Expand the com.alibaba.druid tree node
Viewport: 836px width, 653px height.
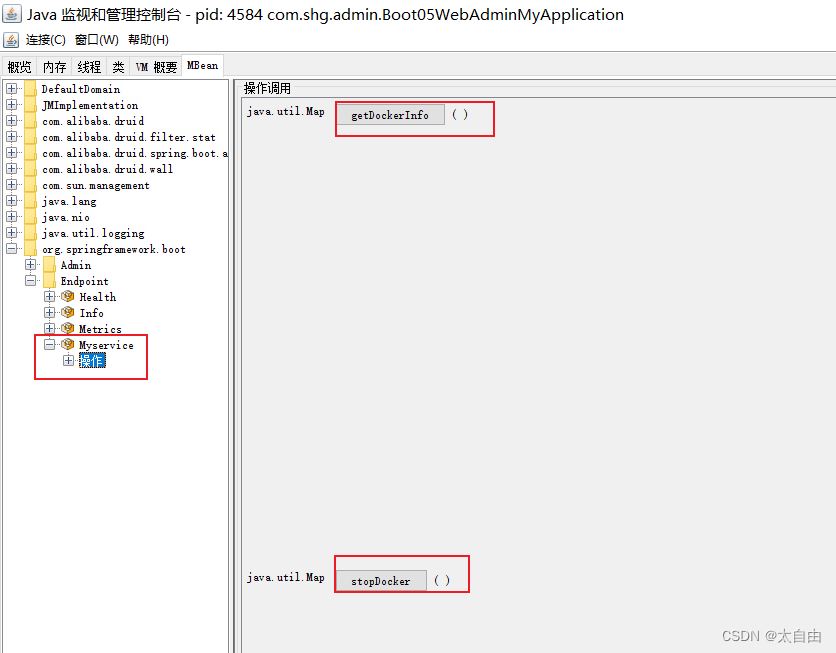(x=9, y=120)
